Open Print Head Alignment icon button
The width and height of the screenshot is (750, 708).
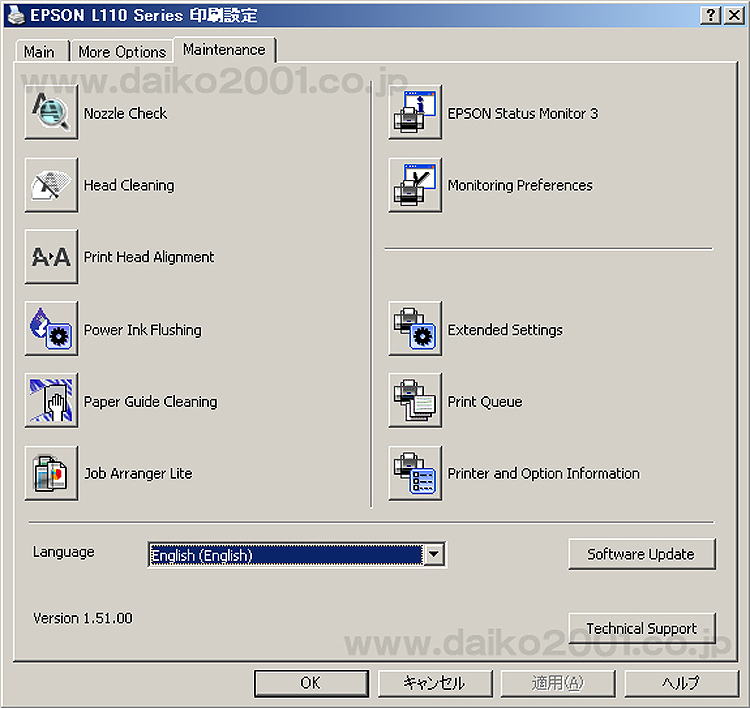[x=51, y=256]
